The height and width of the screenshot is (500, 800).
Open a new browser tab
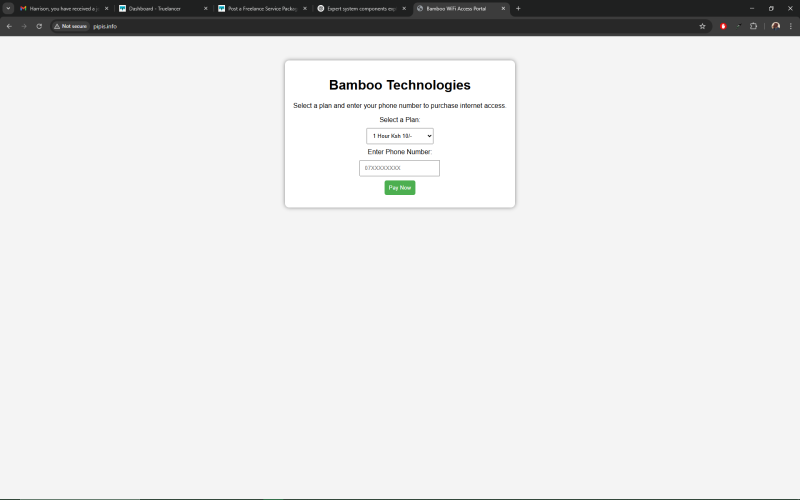[x=518, y=9]
